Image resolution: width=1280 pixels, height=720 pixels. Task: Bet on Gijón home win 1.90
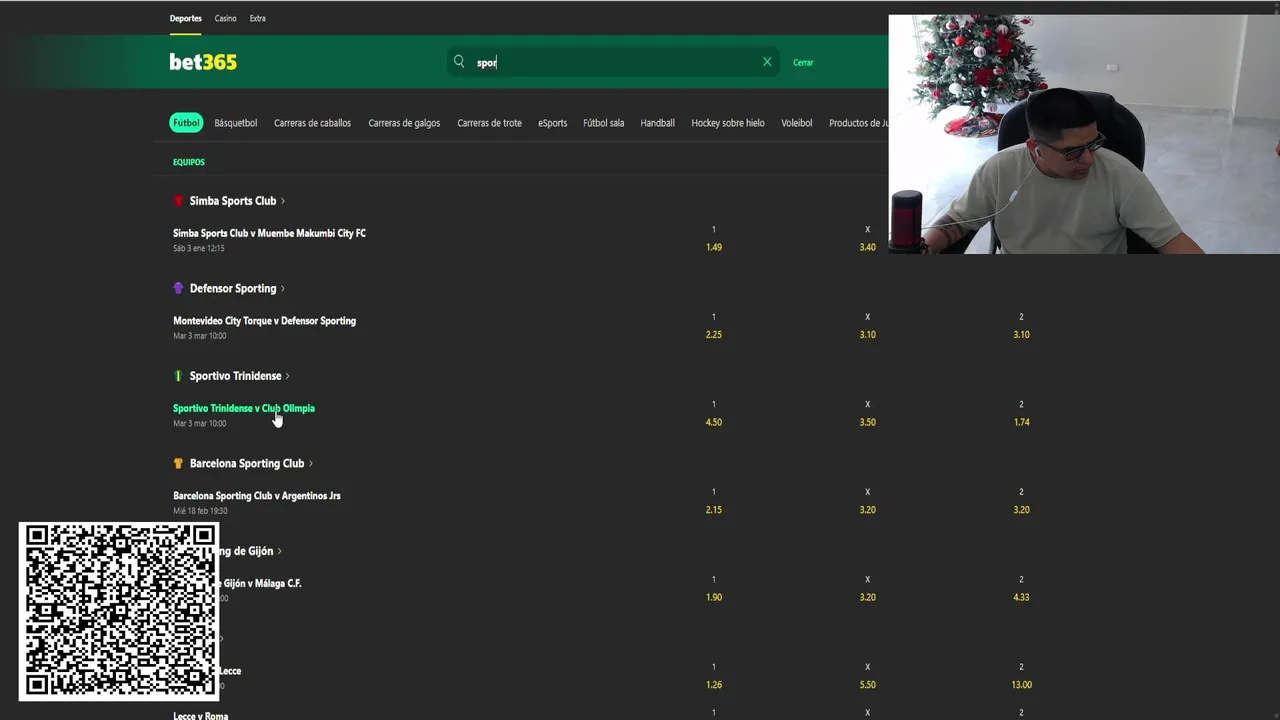(x=714, y=597)
